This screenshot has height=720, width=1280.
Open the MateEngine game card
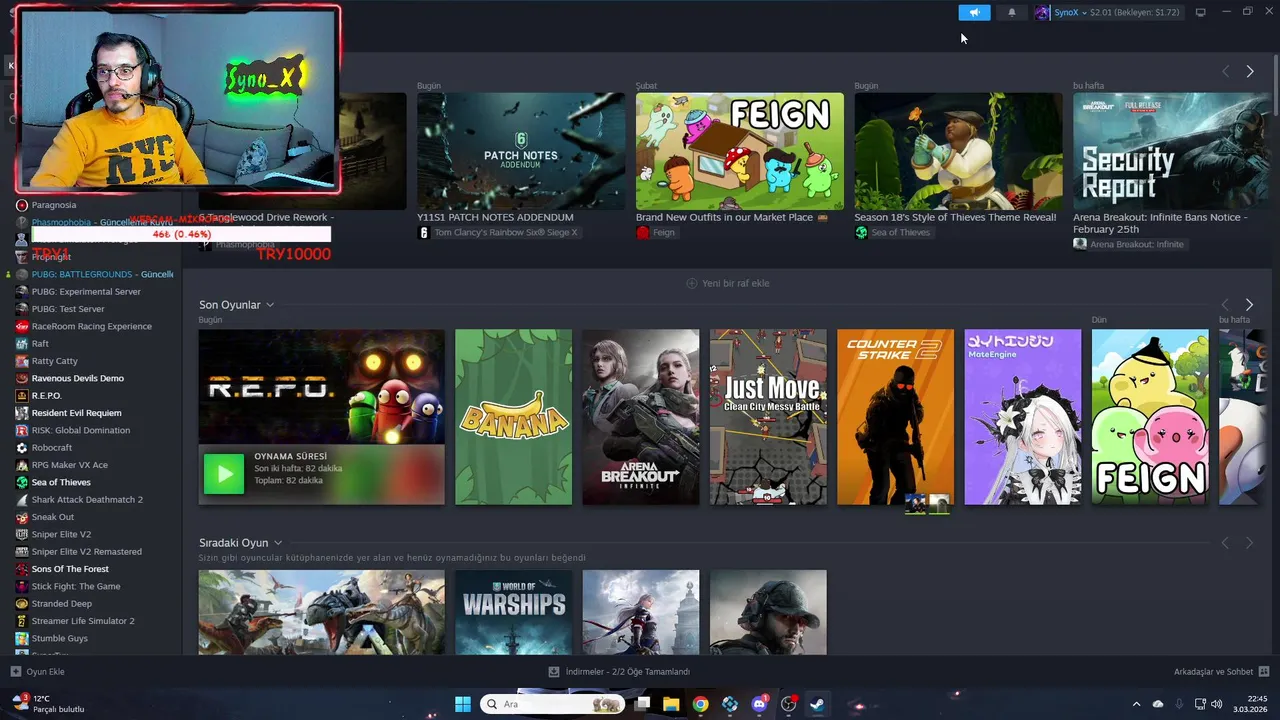tap(1022, 417)
